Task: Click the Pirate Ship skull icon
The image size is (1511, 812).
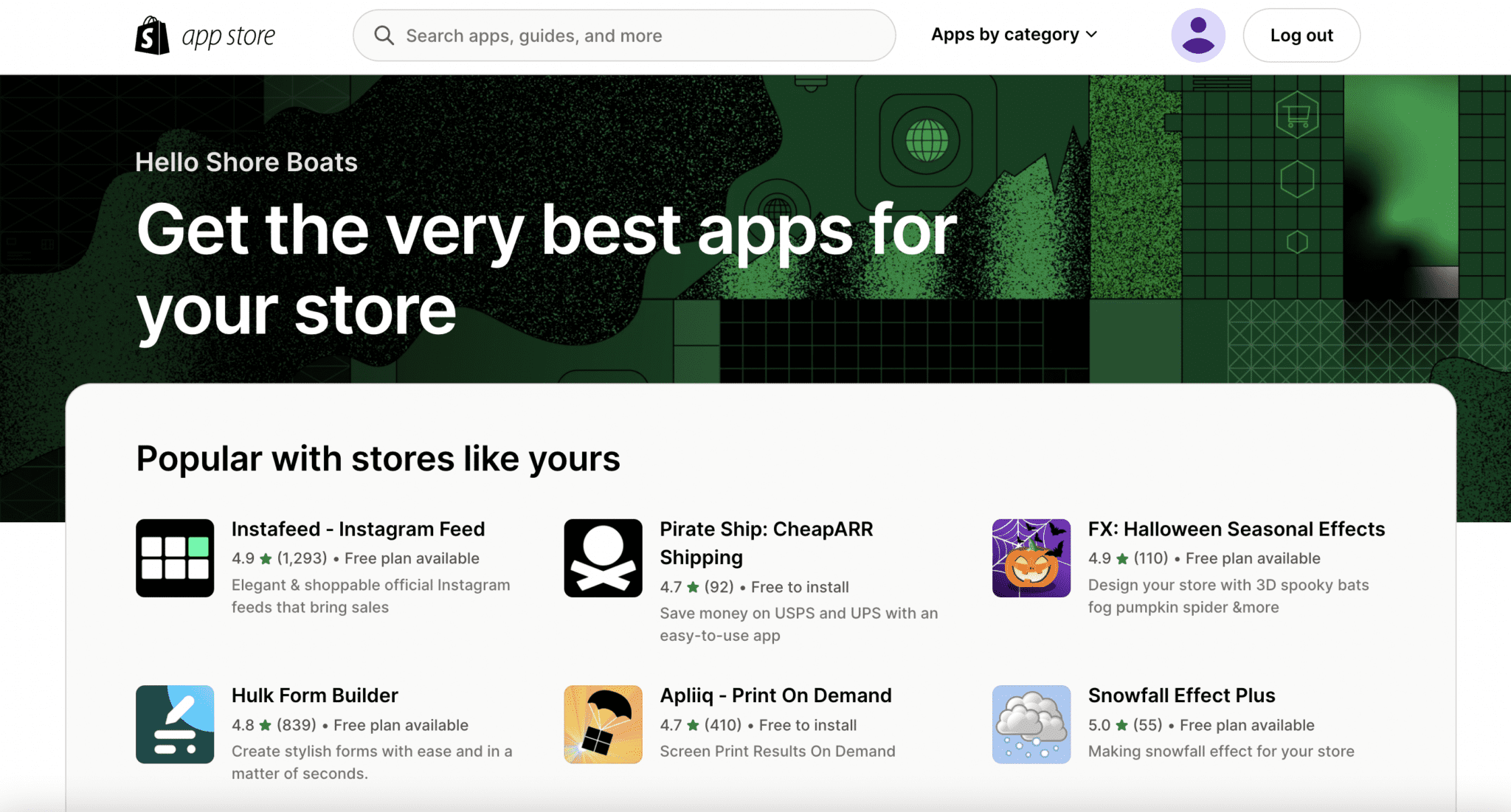Action: coord(602,558)
